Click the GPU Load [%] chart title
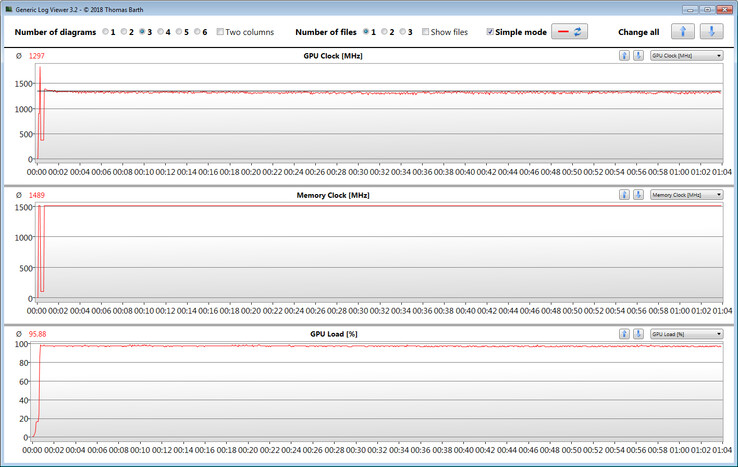This screenshot has height=467, width=738. point(334,334)
